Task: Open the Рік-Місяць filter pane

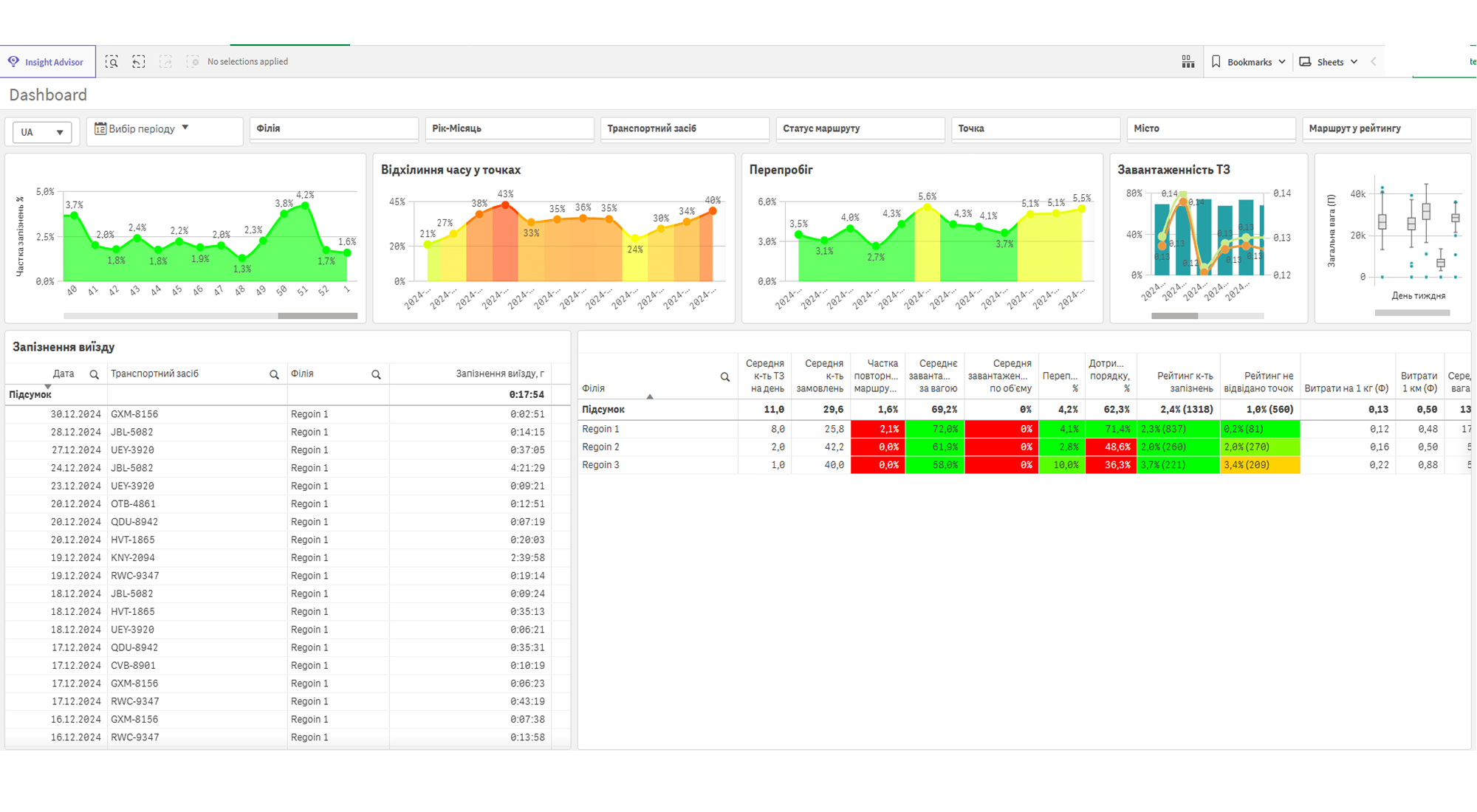Action: tap(510, 128)
